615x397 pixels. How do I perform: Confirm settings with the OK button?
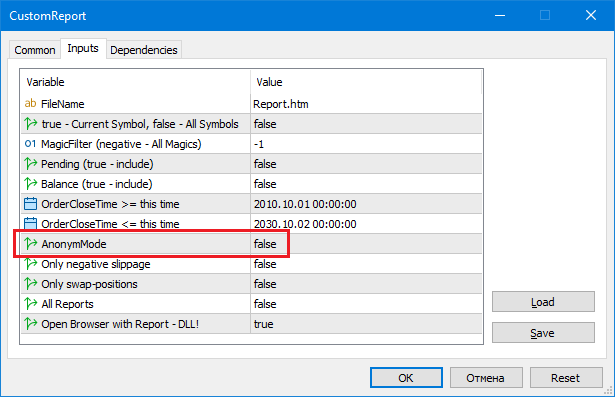click(406, 377)
